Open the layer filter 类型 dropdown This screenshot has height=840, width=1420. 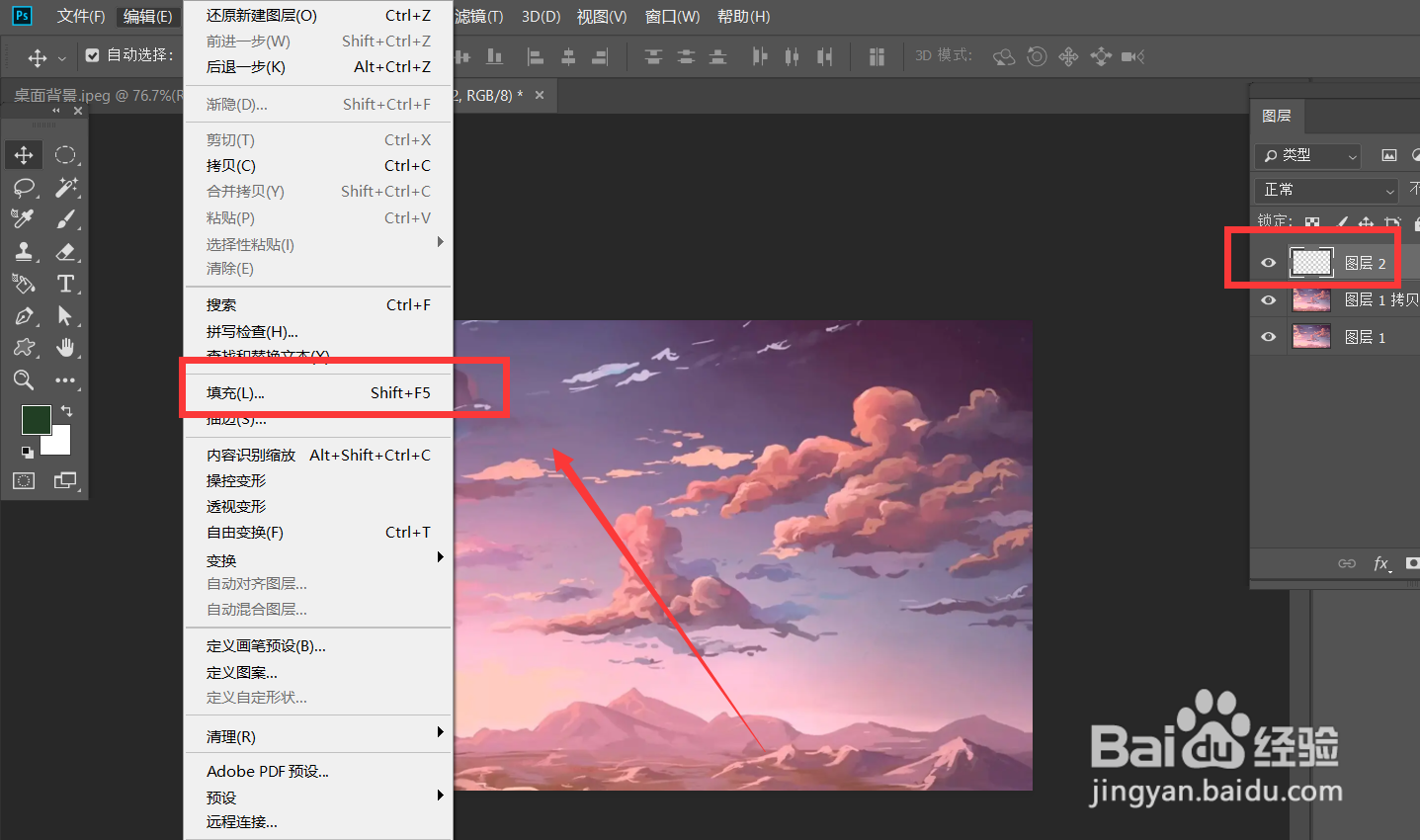pyautogui.click(x=1308, y=155)
